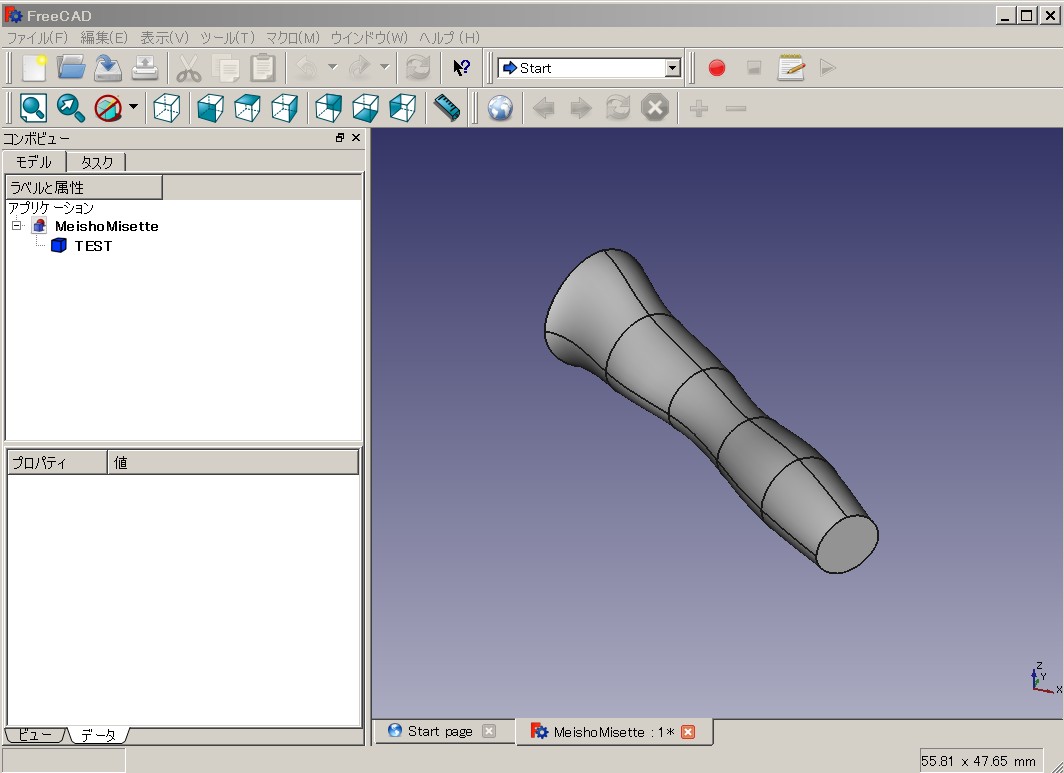Click the draw style icon
The height and width of the screenshot is (773, 1064).
[x=108, y=108]
